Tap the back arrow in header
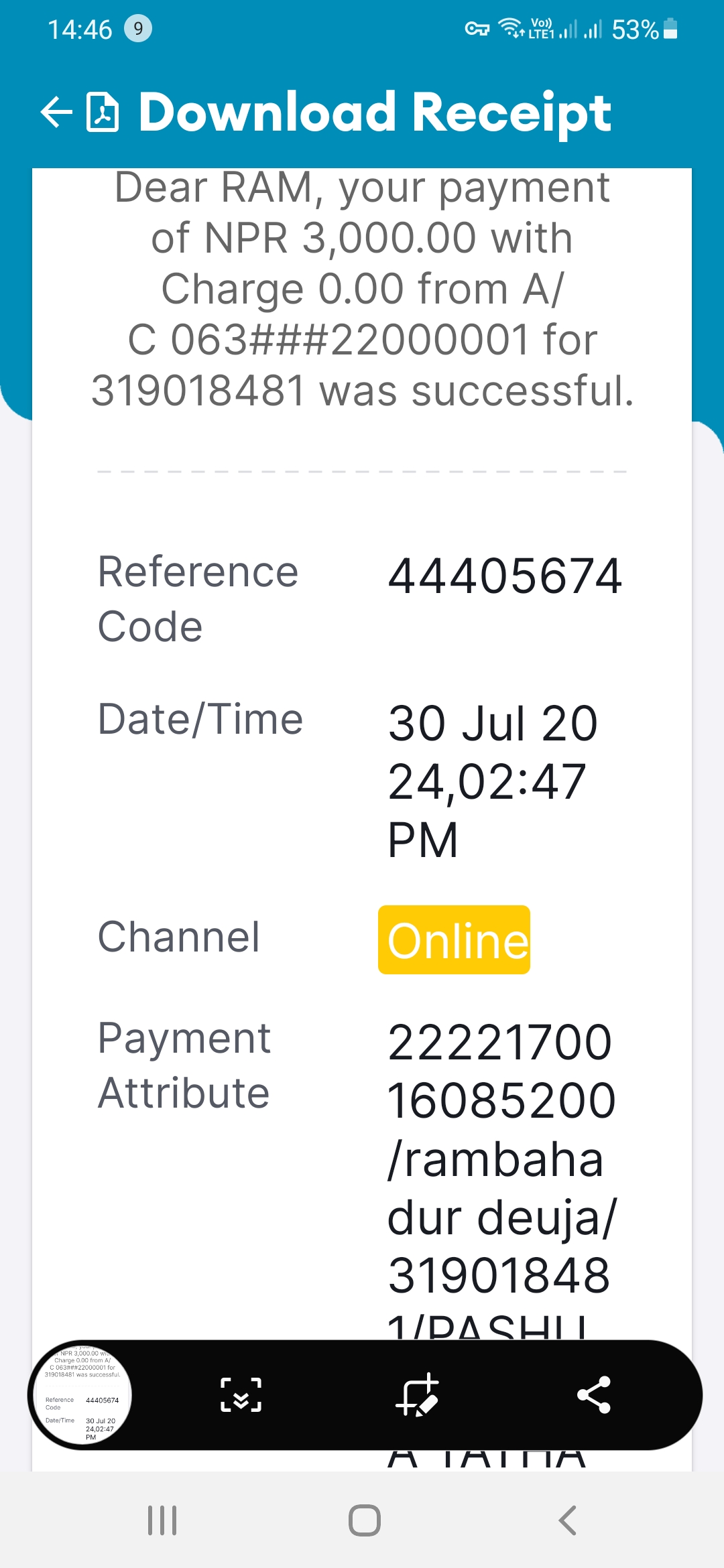This screenshot has width=724, height=1568. click(56, 112)
